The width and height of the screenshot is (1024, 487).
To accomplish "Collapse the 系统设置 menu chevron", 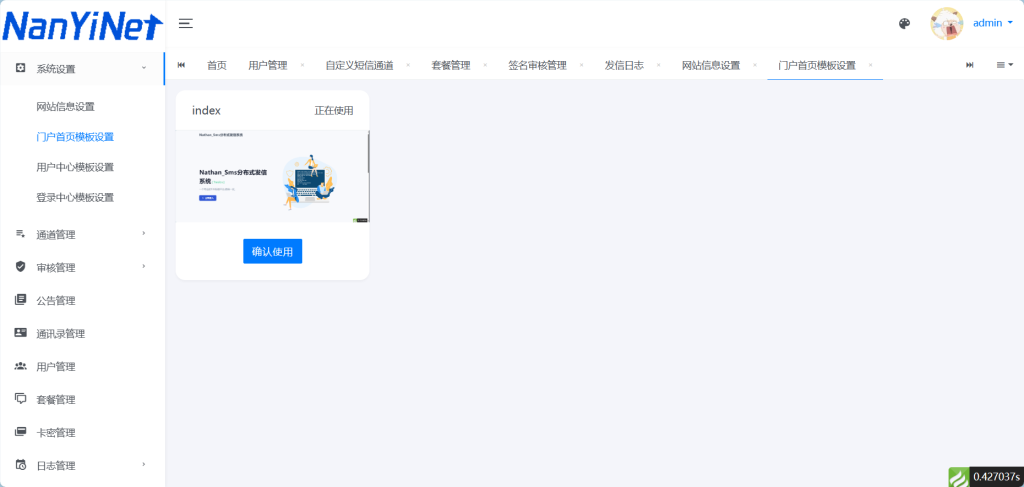I will click(x=143, y=68).
